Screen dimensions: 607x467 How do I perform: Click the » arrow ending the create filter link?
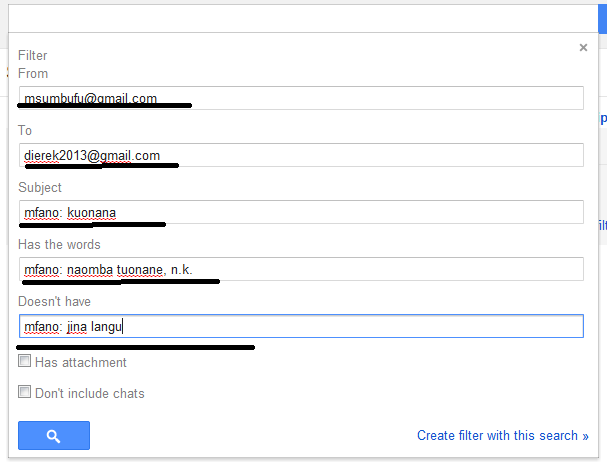585,435
